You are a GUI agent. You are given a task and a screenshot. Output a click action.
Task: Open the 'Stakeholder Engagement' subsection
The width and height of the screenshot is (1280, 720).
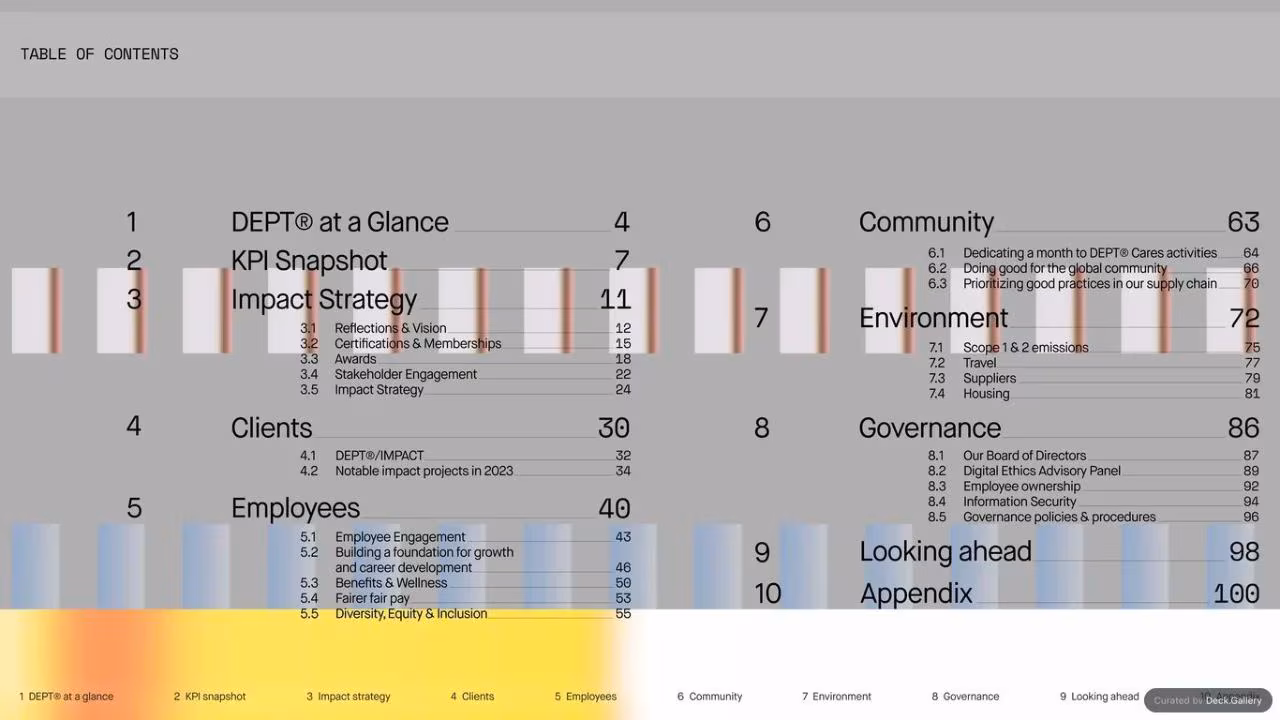406,374
